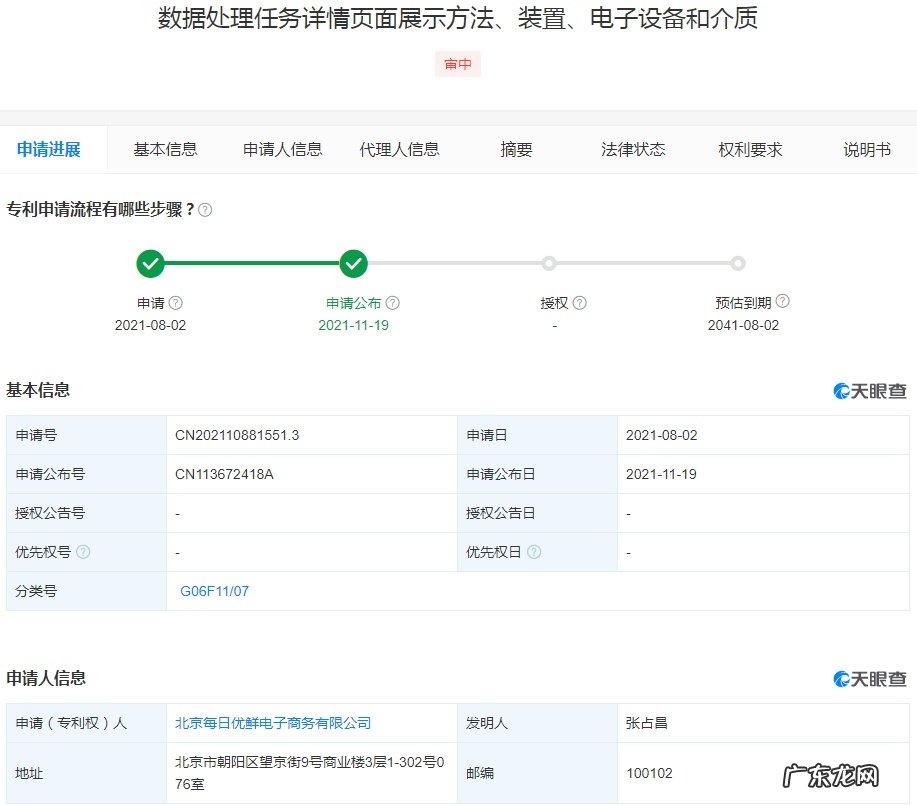Open the 说明书 tab

(864, 148)
